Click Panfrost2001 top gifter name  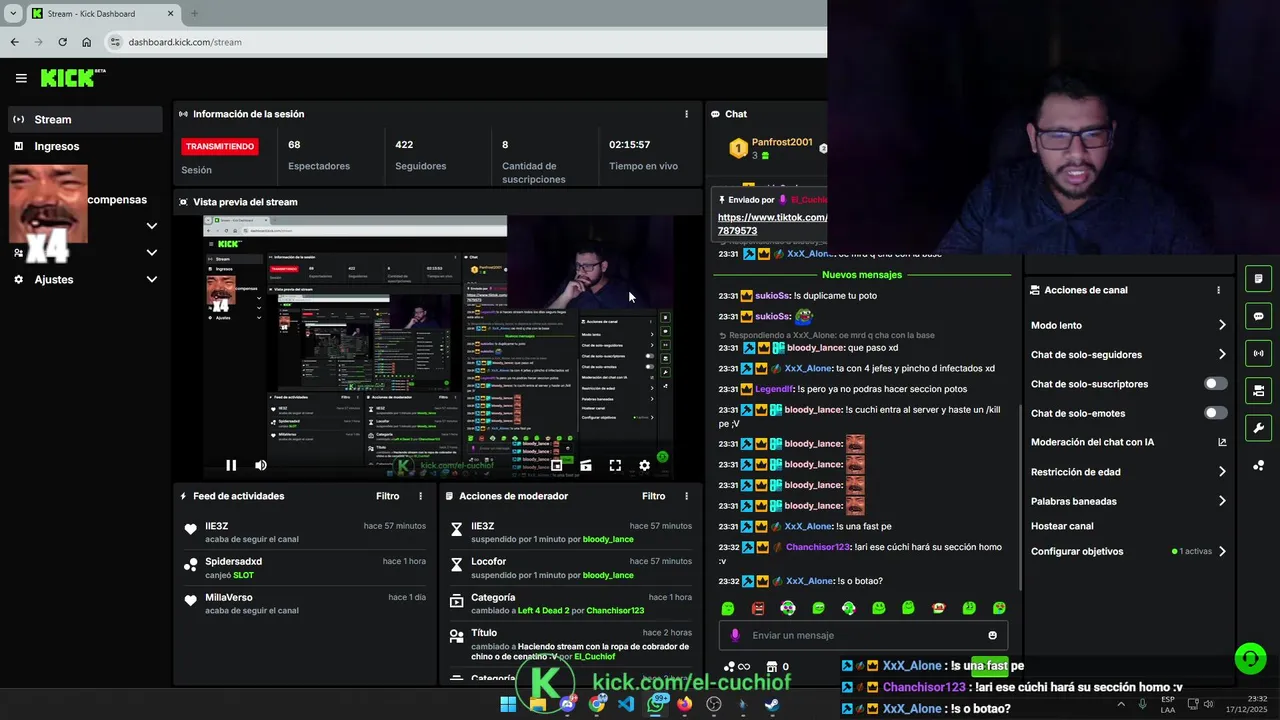tap(782, 142)
